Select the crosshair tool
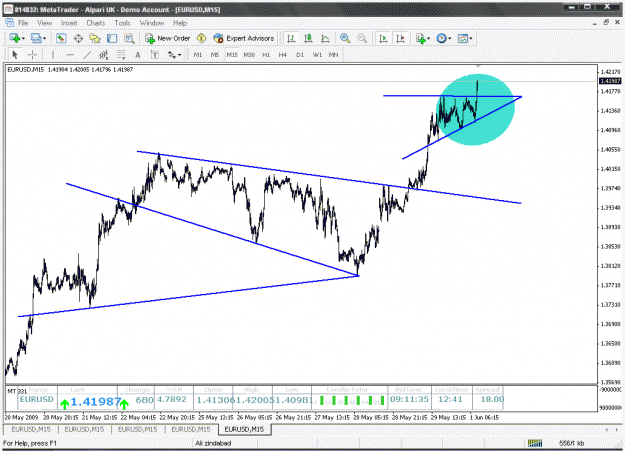The height and width of the screenshot is (451, 625). pyautogui.click(x=32, y=55)
